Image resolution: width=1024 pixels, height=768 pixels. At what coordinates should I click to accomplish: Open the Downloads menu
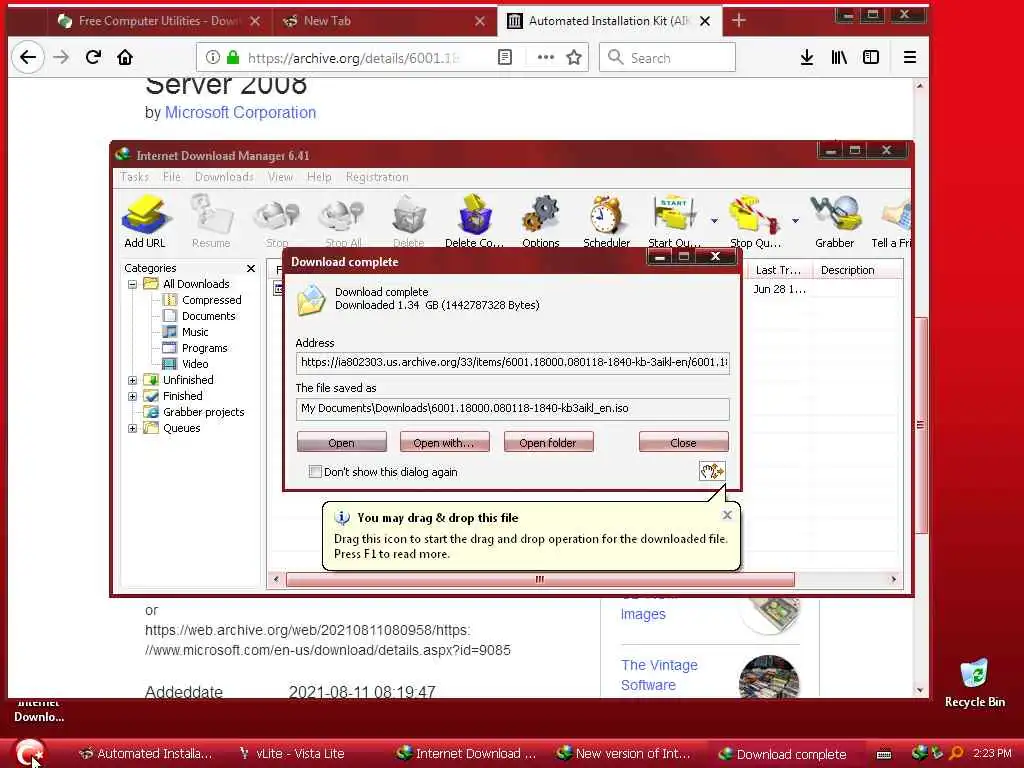(x=224, y=177)
